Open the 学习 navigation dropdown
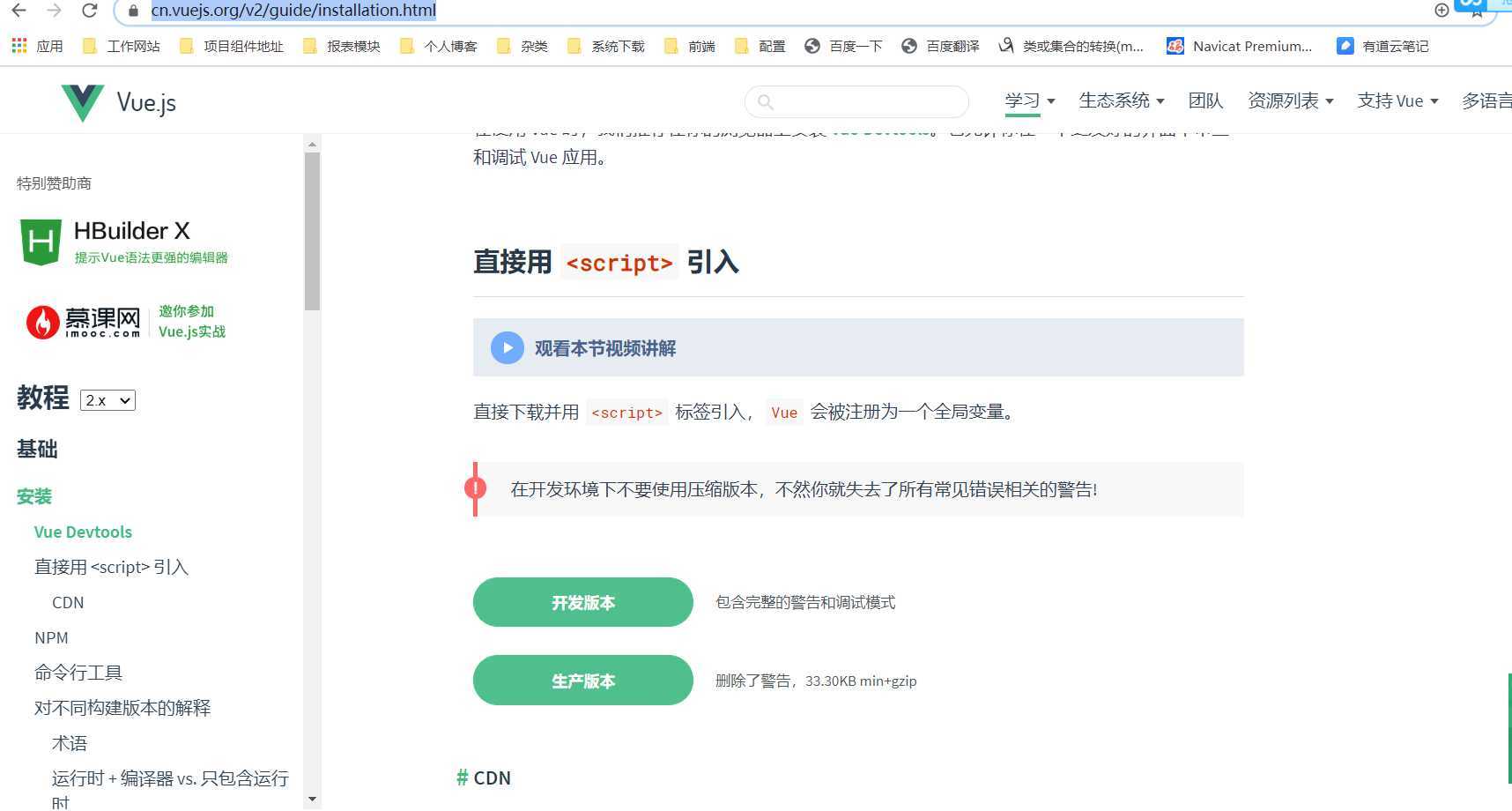Viewport: 1512px width, 811px height. 1029,100
